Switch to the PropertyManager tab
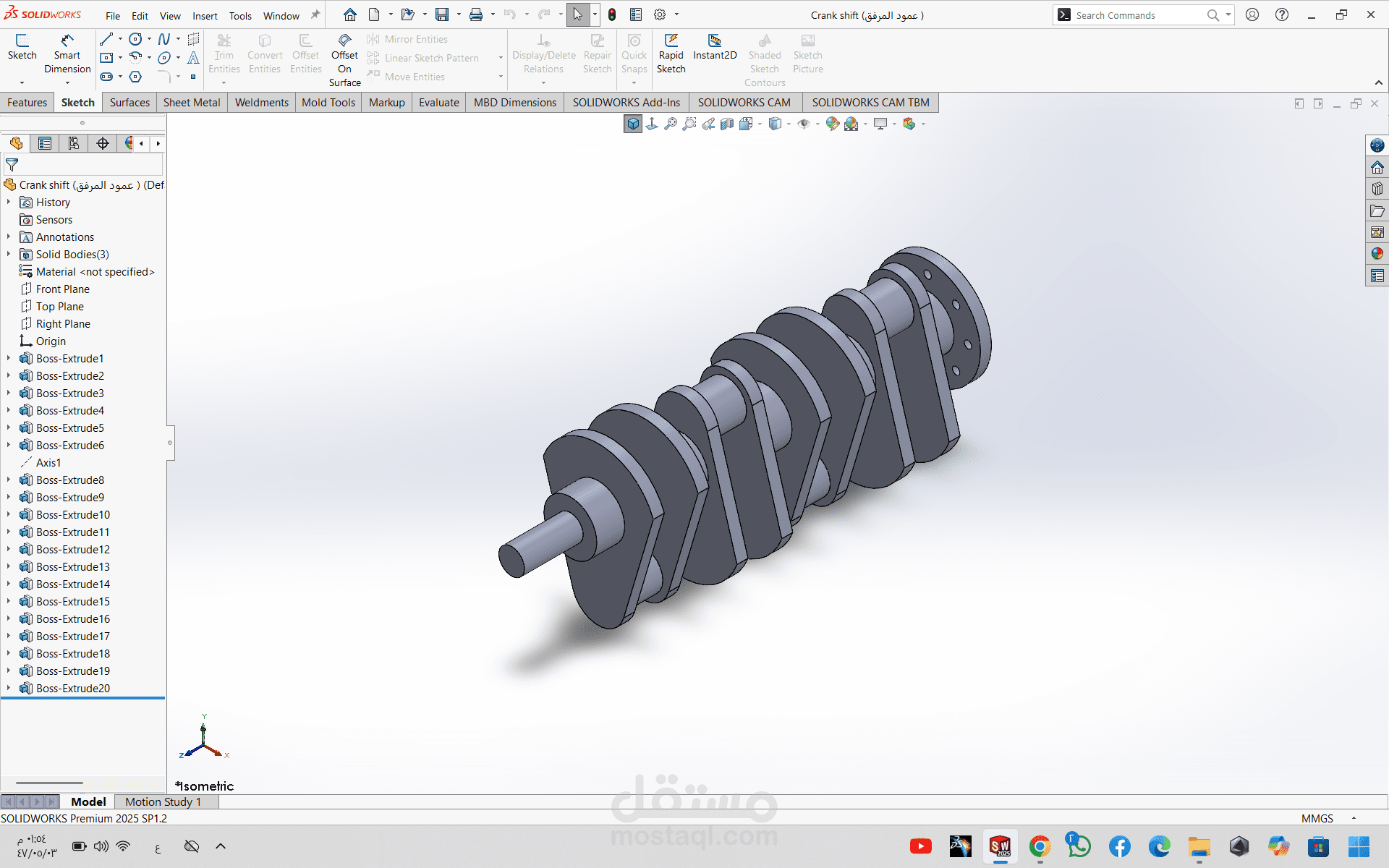 click(x=45, y=143)
